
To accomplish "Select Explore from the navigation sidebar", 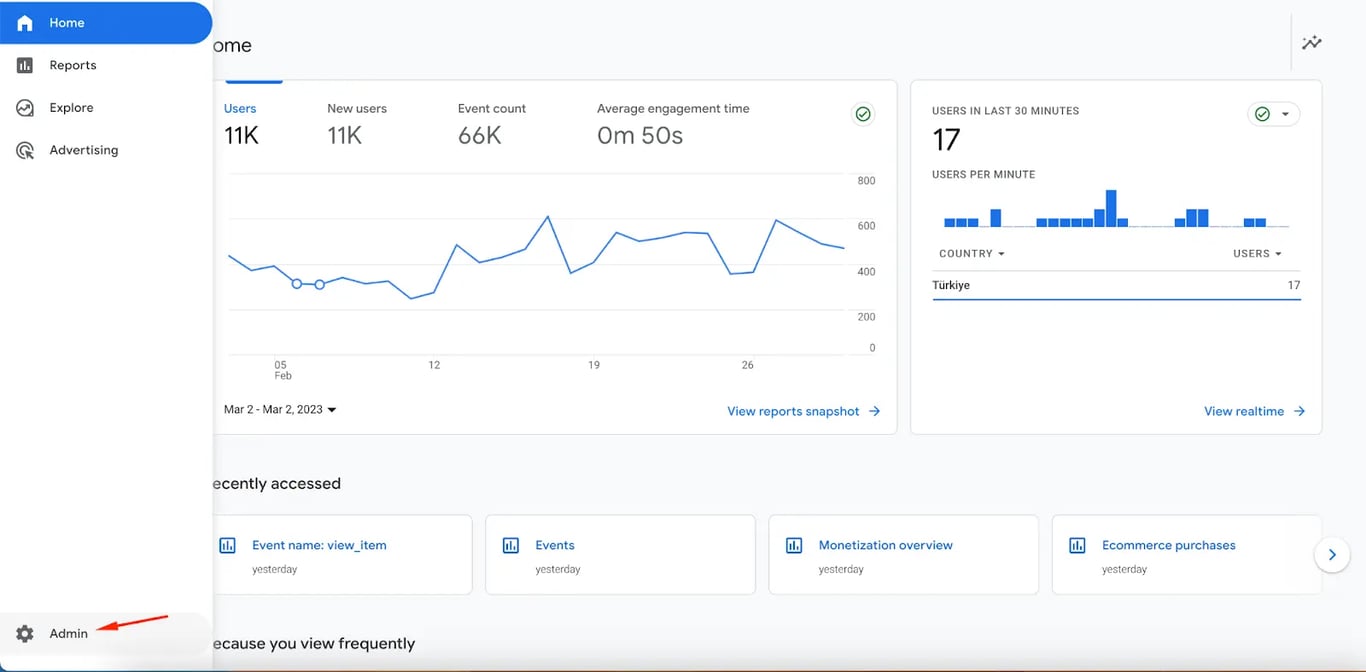I will tap(69, 107).
